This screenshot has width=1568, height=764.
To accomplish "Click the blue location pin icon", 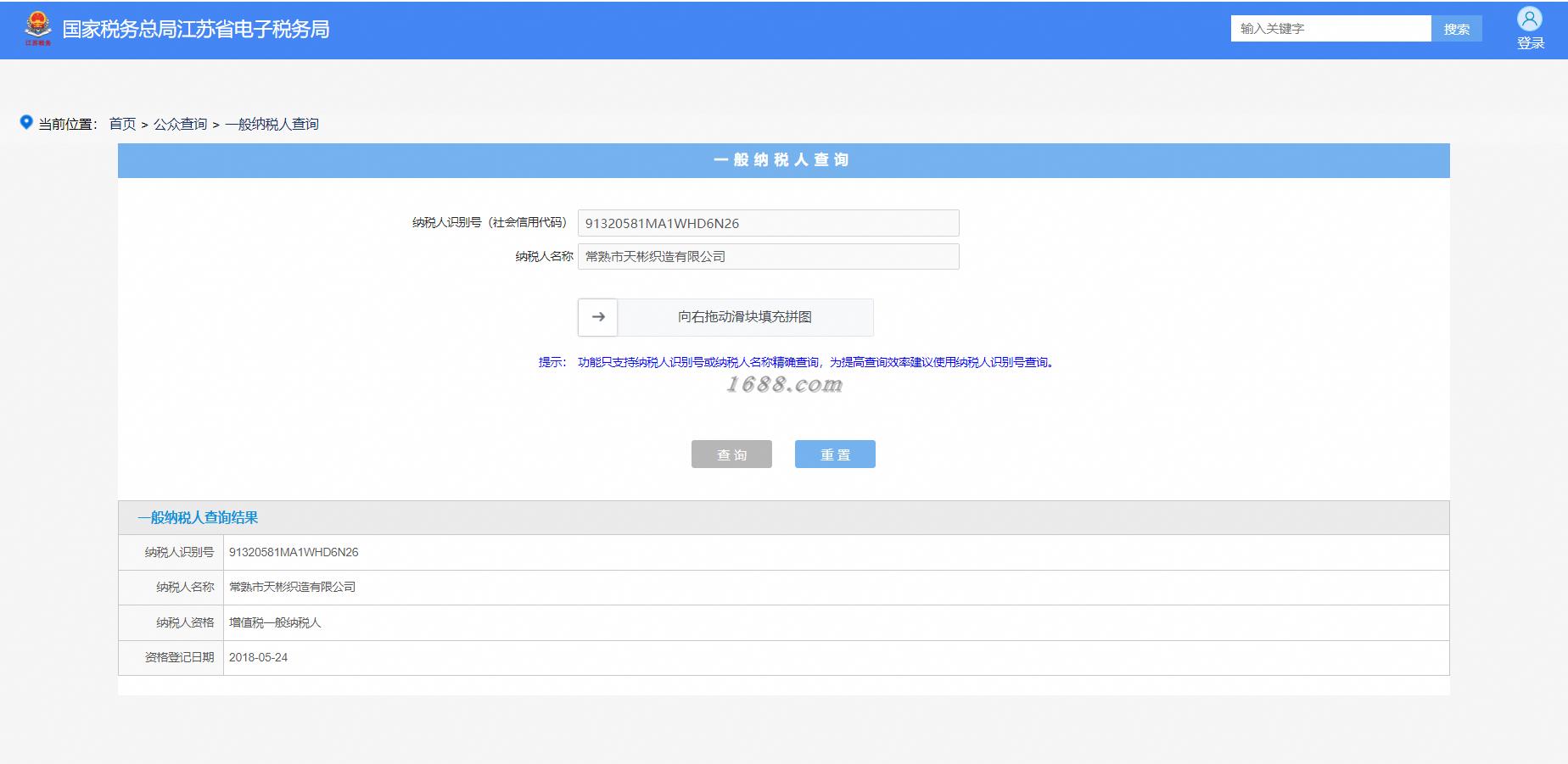I will click(x=26, y=123).
